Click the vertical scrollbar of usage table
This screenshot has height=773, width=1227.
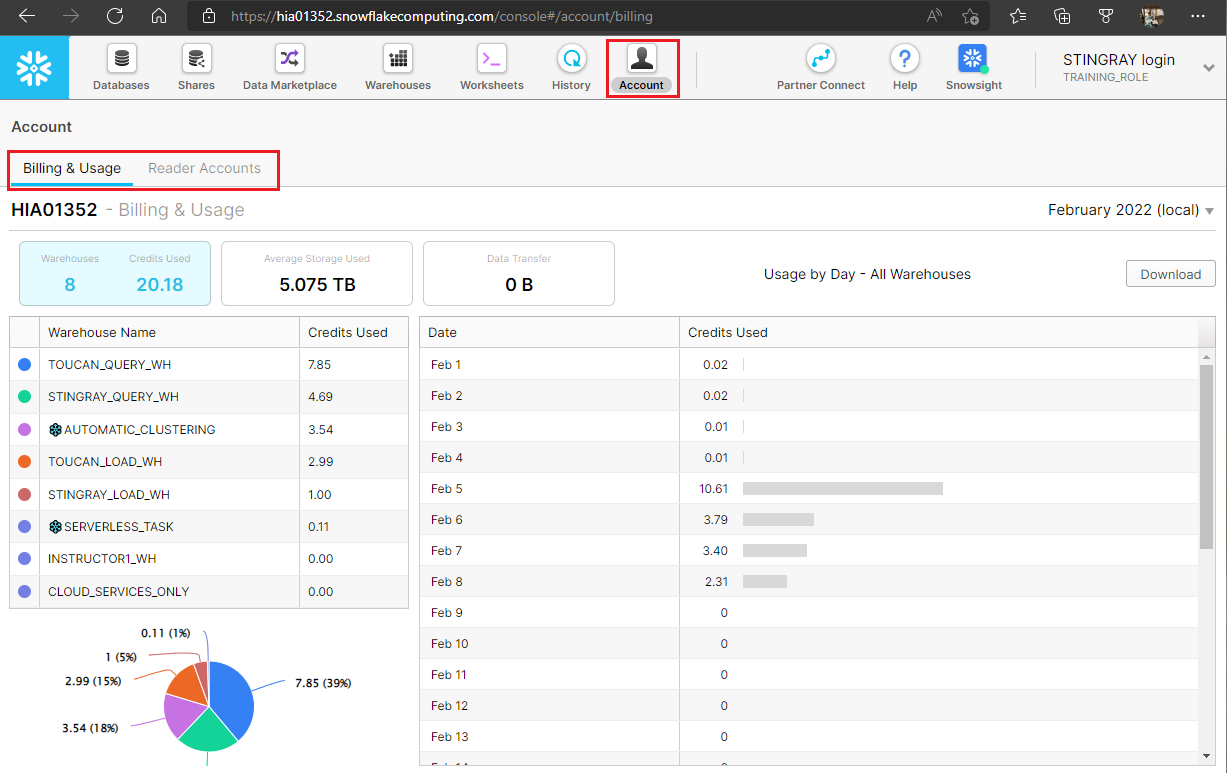(x=1207, y=456)
